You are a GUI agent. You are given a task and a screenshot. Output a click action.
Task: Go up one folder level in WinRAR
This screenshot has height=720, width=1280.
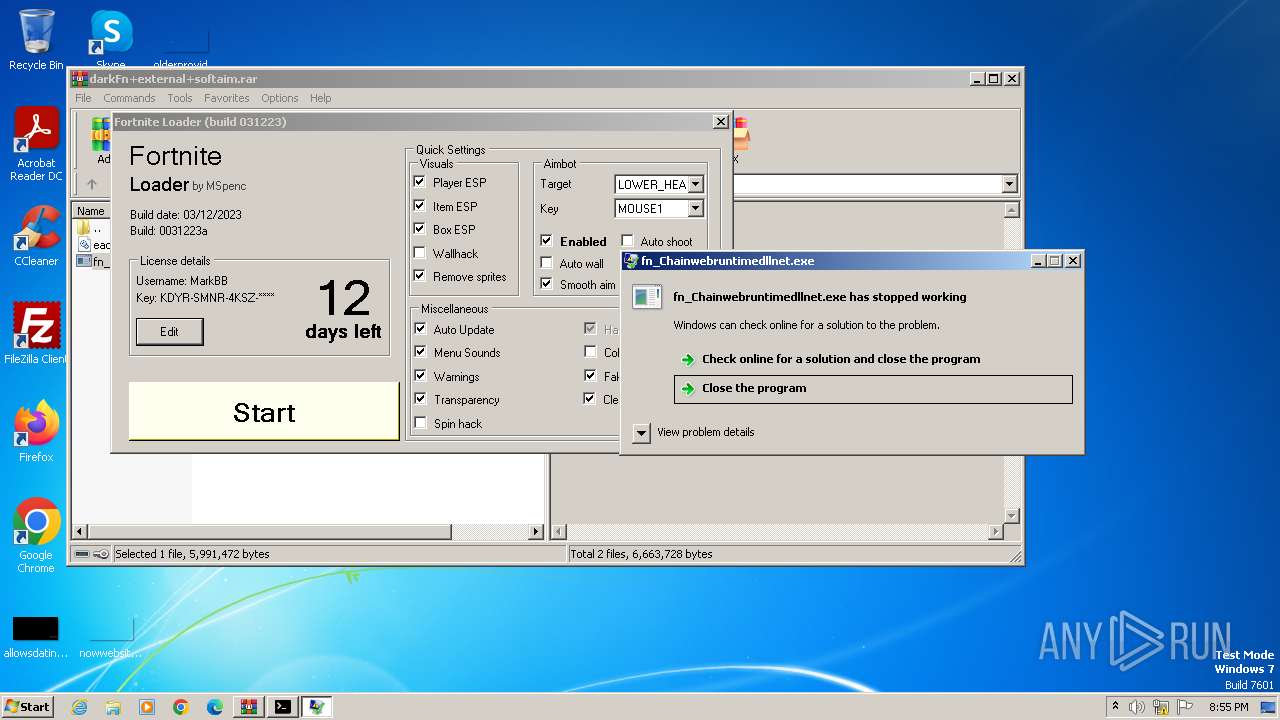91,184
